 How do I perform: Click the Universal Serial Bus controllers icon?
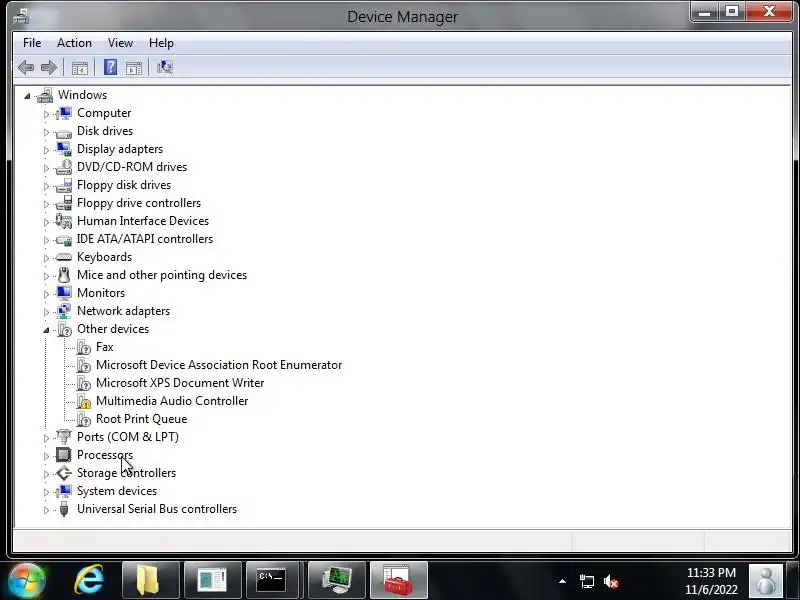click(64, 509)
